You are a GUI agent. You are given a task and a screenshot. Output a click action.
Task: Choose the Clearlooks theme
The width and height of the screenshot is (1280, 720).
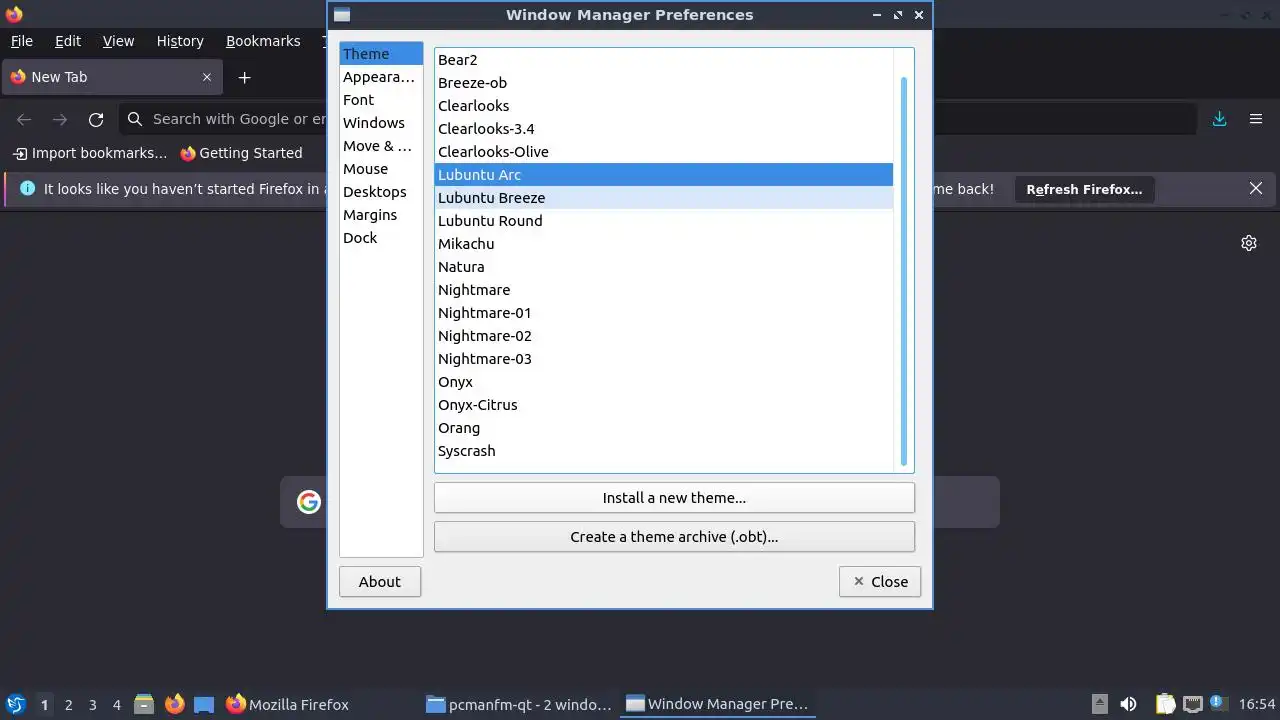(x=664, y=106)
